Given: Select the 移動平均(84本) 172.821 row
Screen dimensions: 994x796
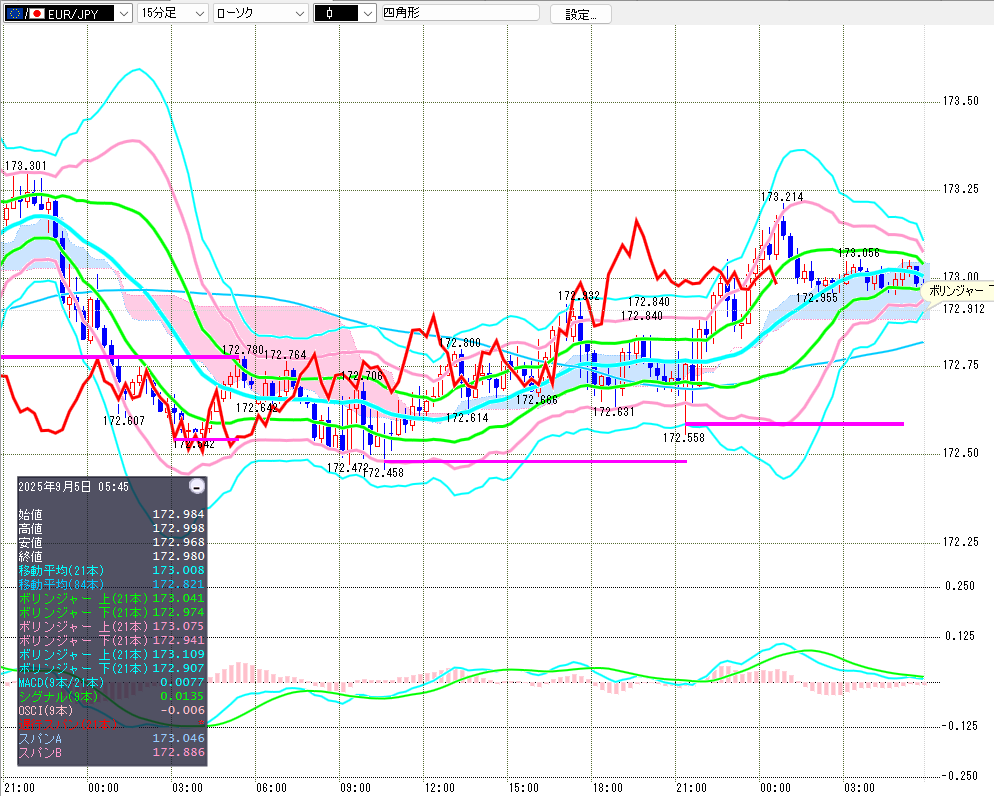Looking at the screenshot, I should (112, 584).
